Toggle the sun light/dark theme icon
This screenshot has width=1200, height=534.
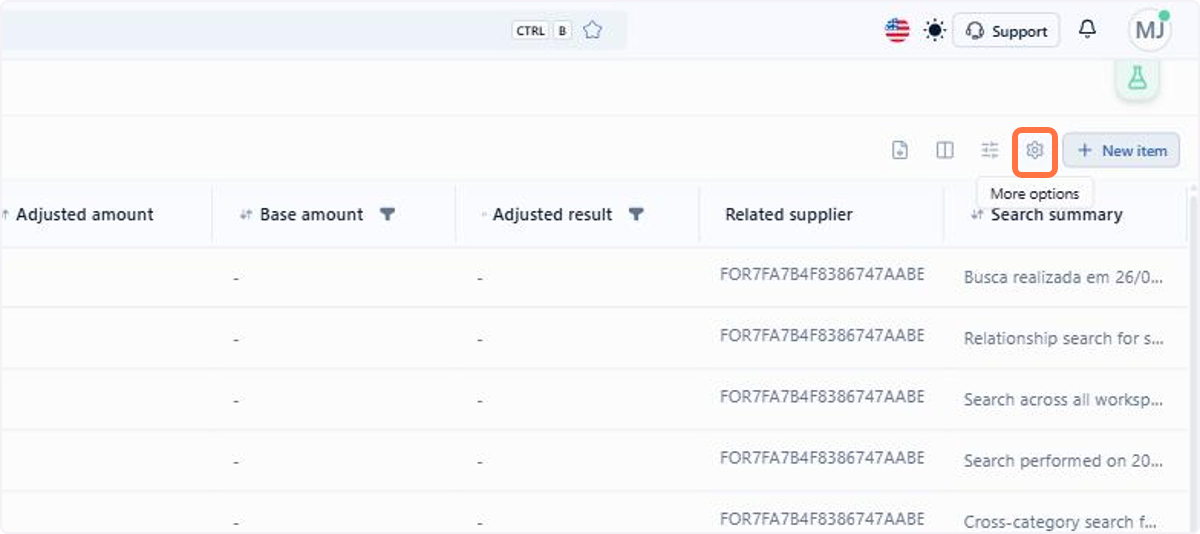[935, 30]
